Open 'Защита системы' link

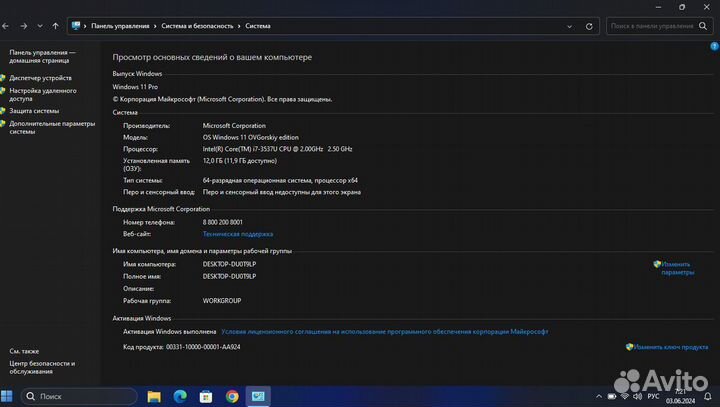click(34, 111)
